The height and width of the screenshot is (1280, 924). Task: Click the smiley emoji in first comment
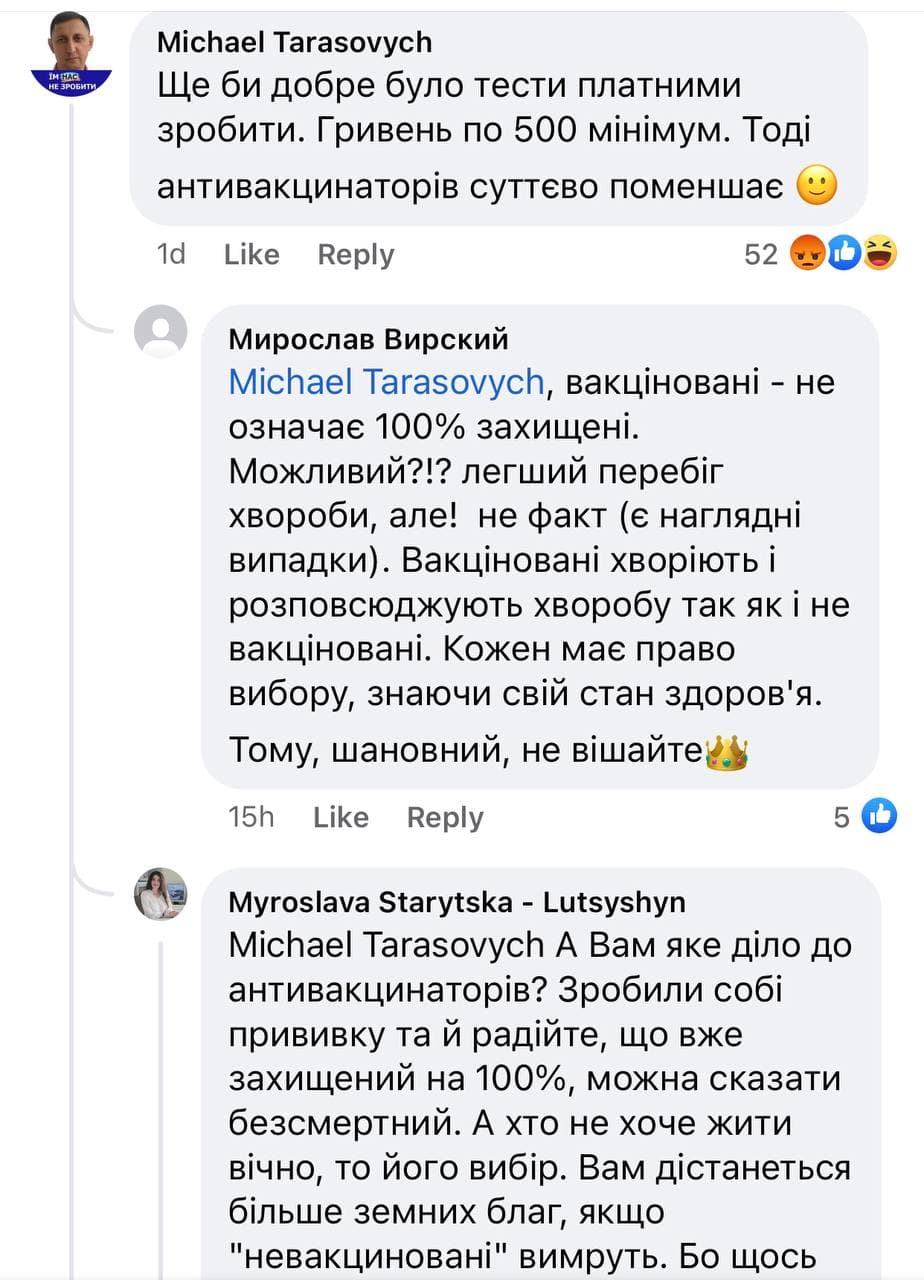[818, 188]
